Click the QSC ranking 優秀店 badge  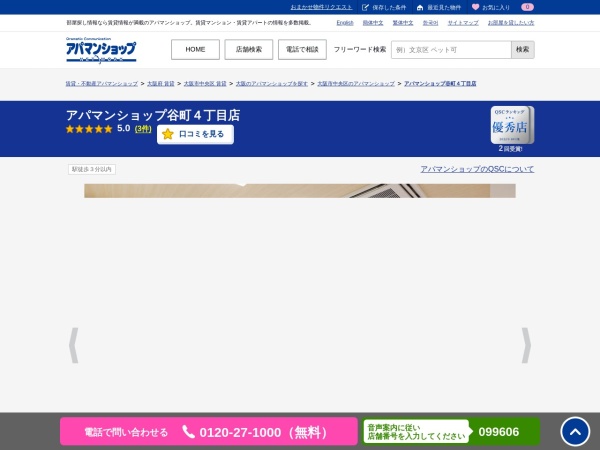[512, 125]
